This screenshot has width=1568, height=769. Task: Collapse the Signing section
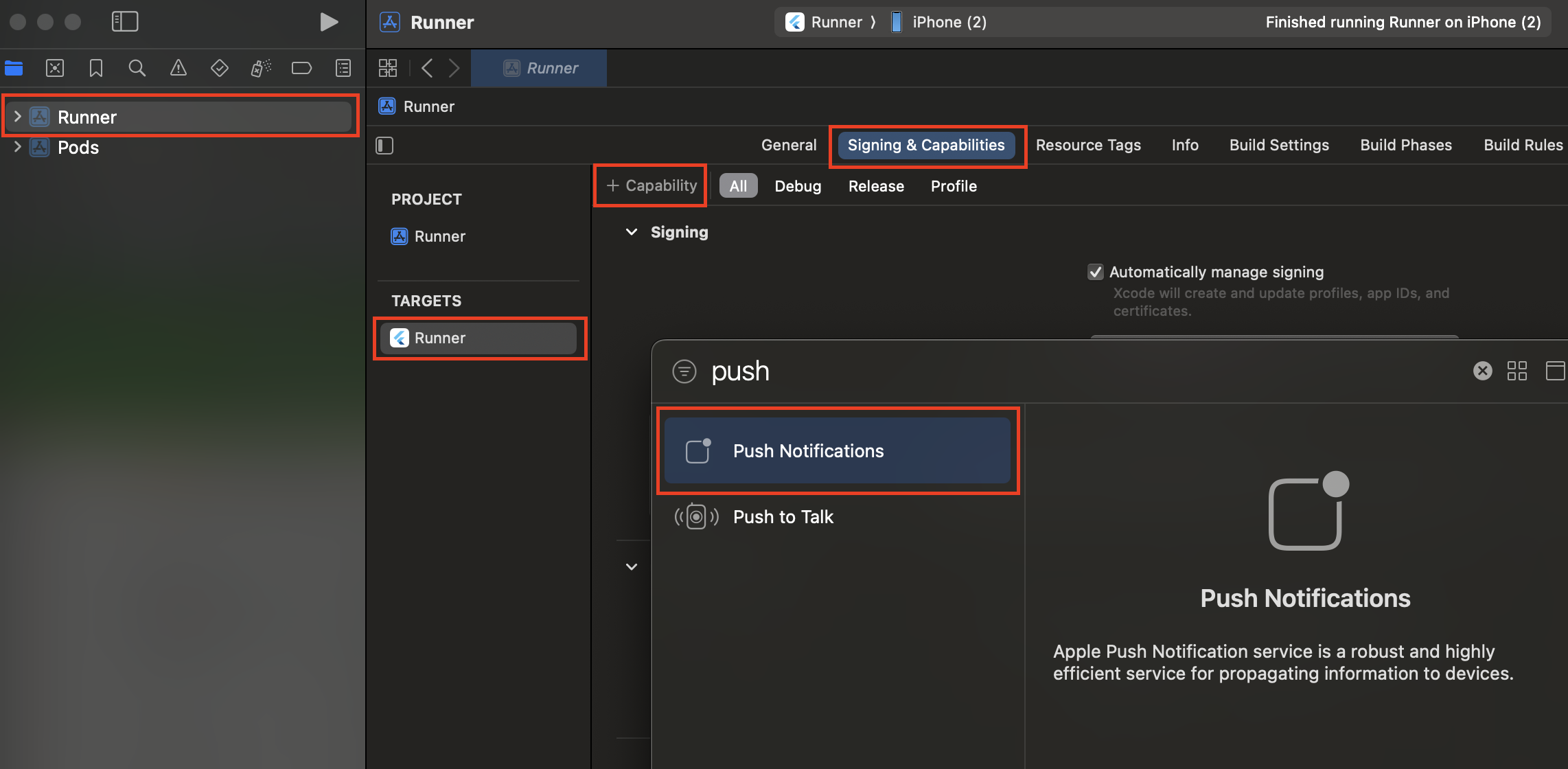pos(632,232)
